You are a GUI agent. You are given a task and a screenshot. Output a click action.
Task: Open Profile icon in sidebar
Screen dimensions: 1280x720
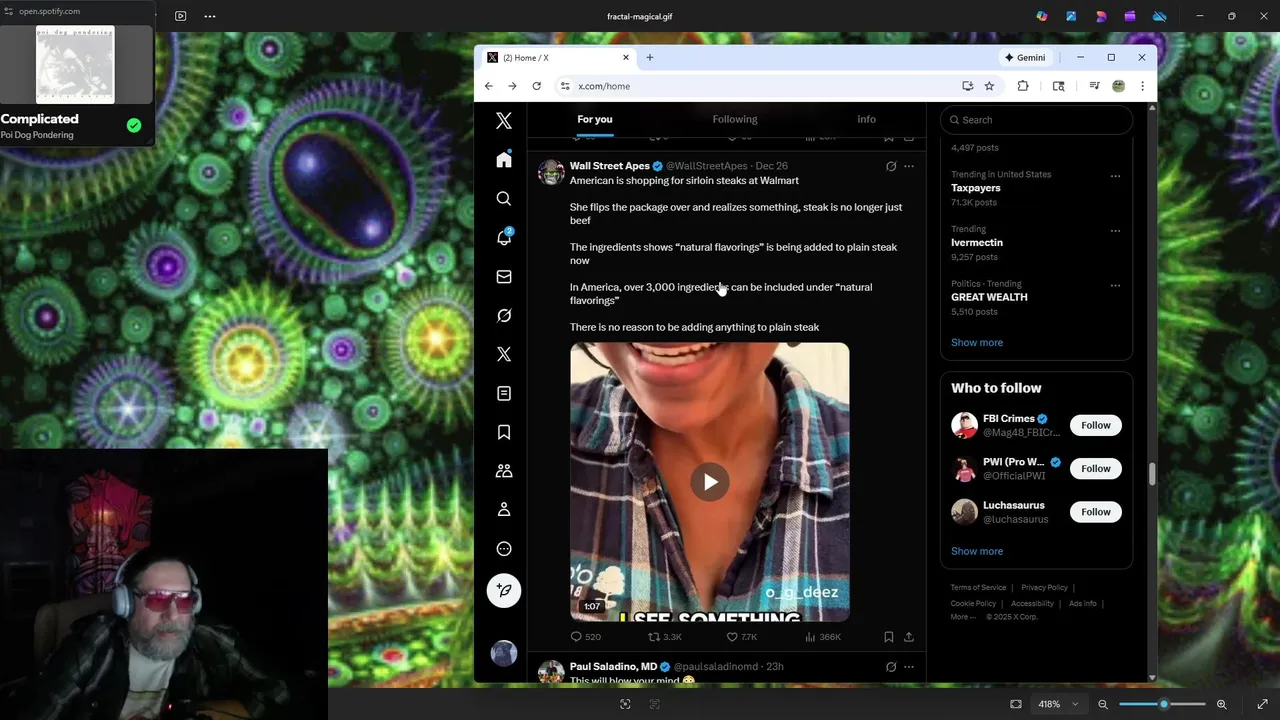pos(504,510)
